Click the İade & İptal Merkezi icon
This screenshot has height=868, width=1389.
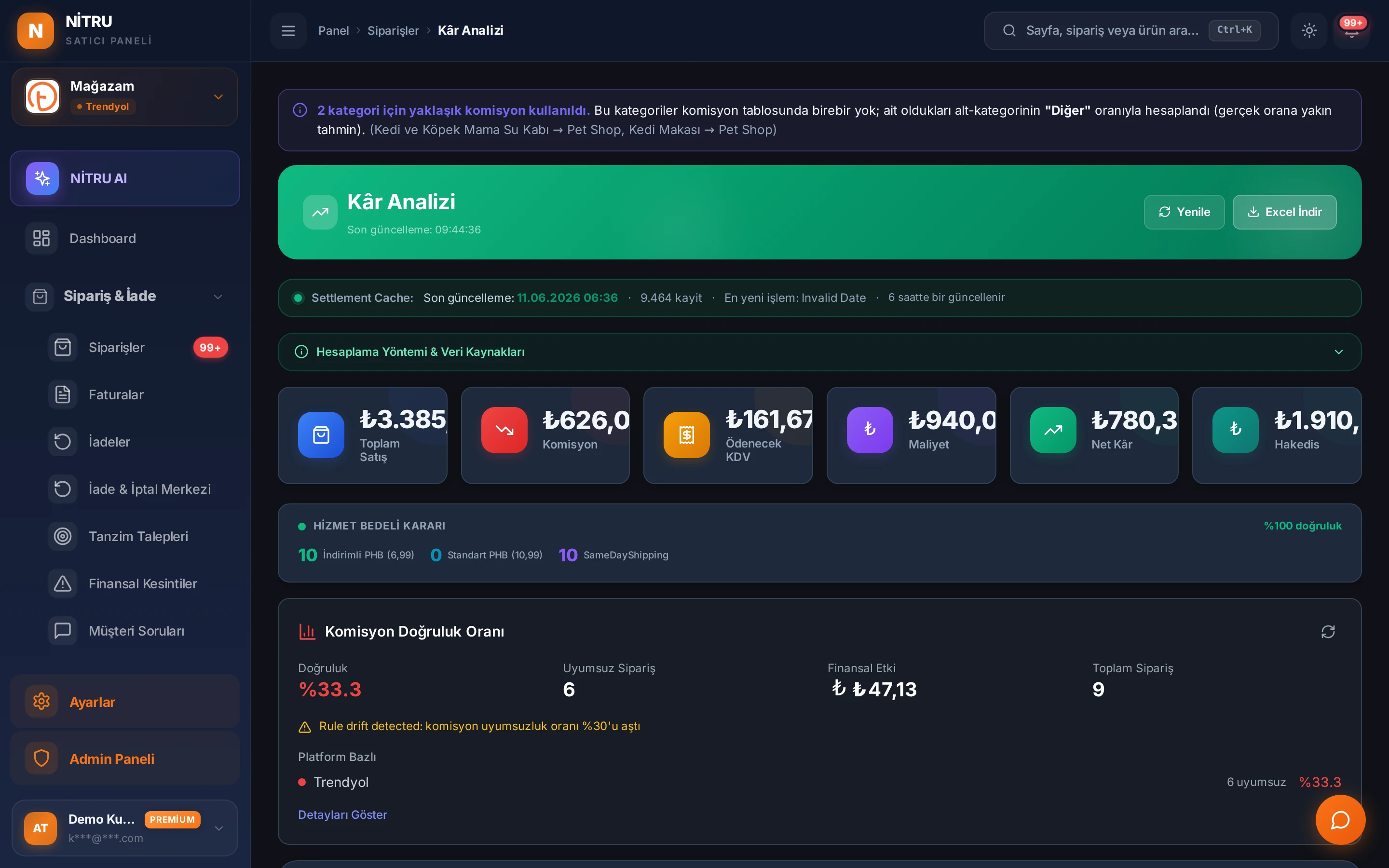(63, 488)
